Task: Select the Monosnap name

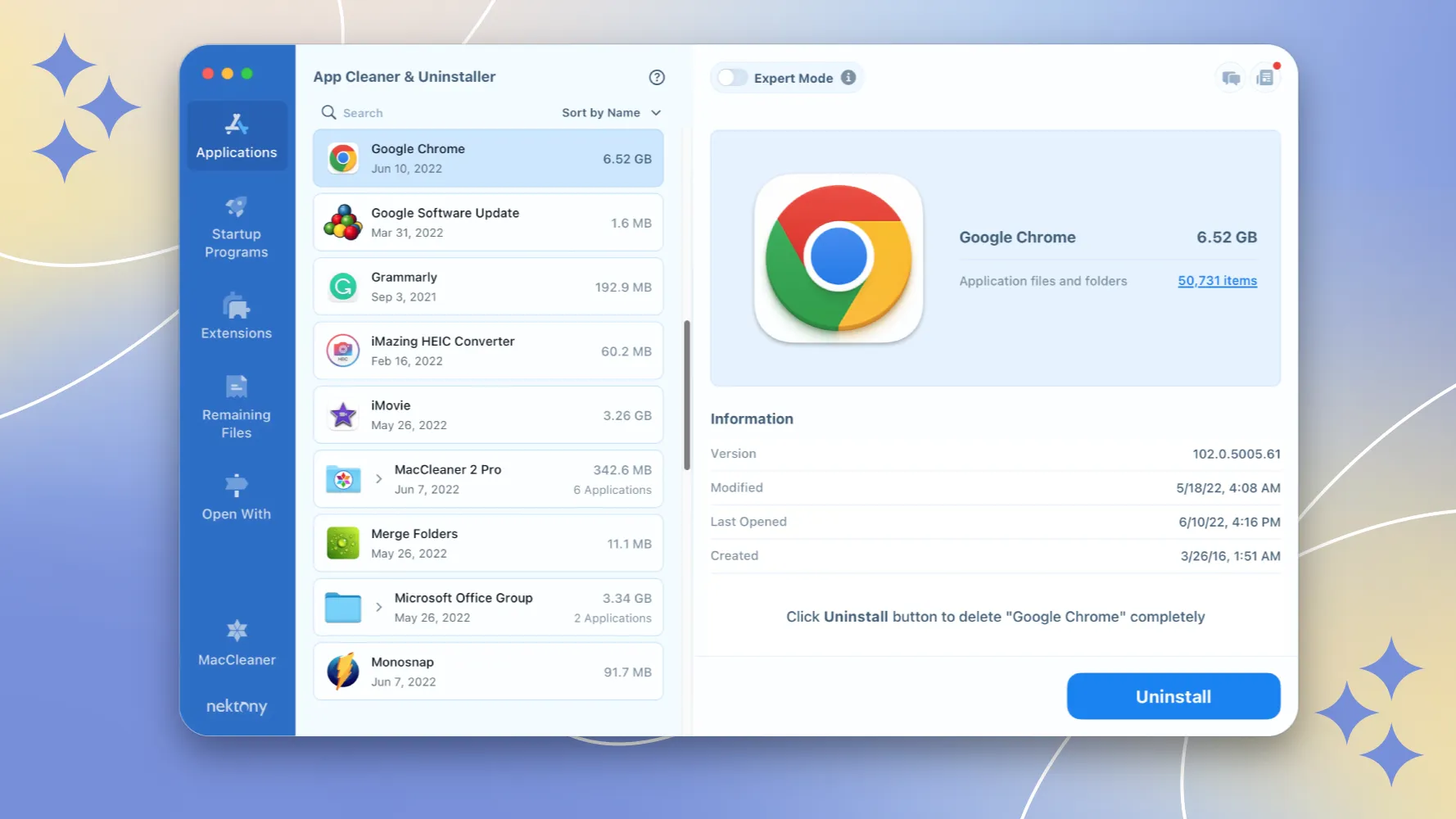Action: click(x=402, y=662)
